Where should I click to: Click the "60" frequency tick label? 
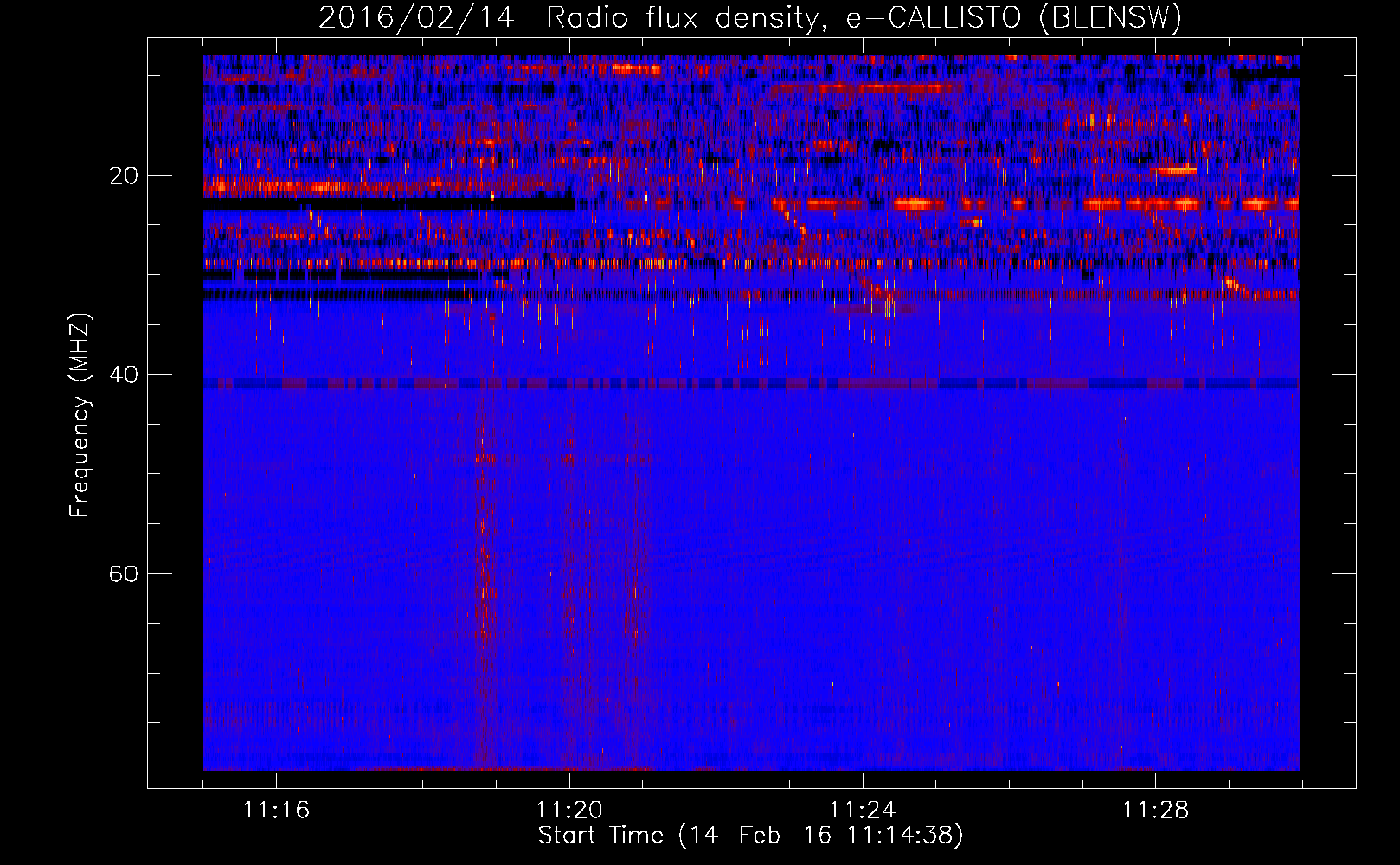pos(123,573)
